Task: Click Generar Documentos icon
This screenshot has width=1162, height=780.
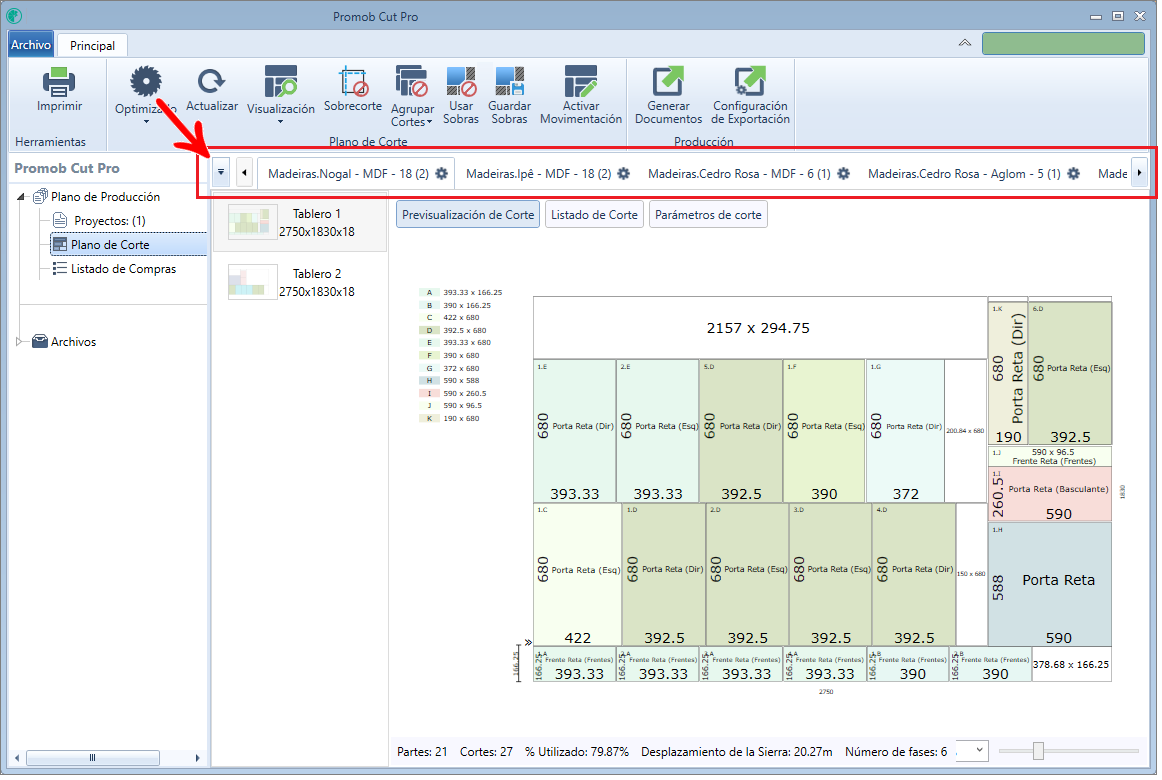Action: (x=668, y=81)
